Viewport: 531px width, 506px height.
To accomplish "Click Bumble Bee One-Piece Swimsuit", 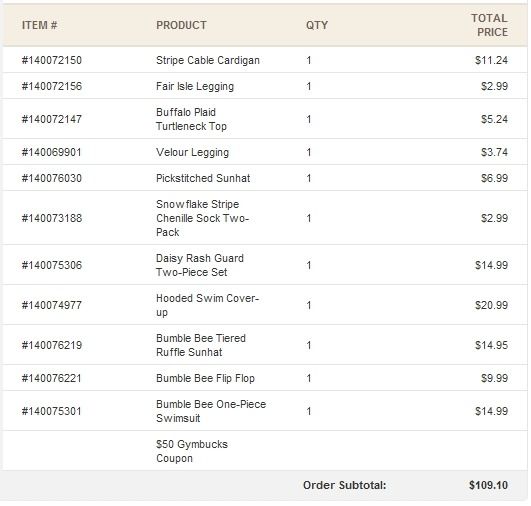I will coord(211,411).
